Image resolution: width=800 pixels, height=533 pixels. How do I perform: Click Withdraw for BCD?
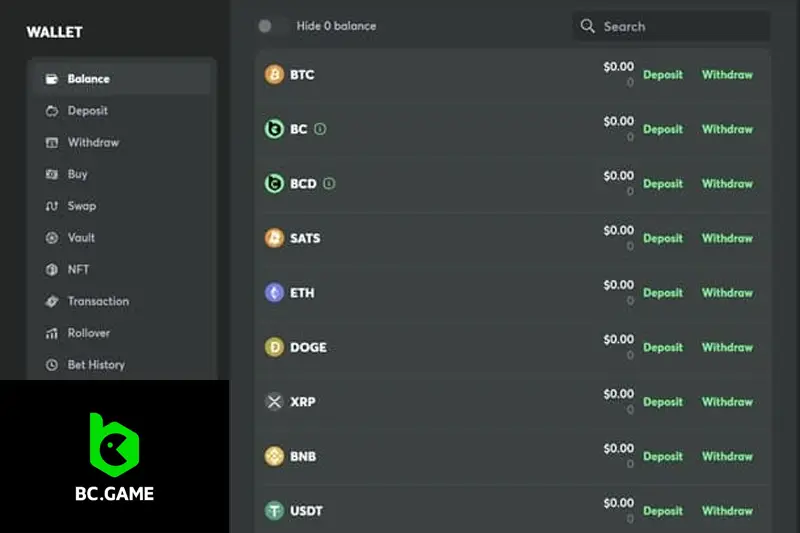[x=727, y=184]
